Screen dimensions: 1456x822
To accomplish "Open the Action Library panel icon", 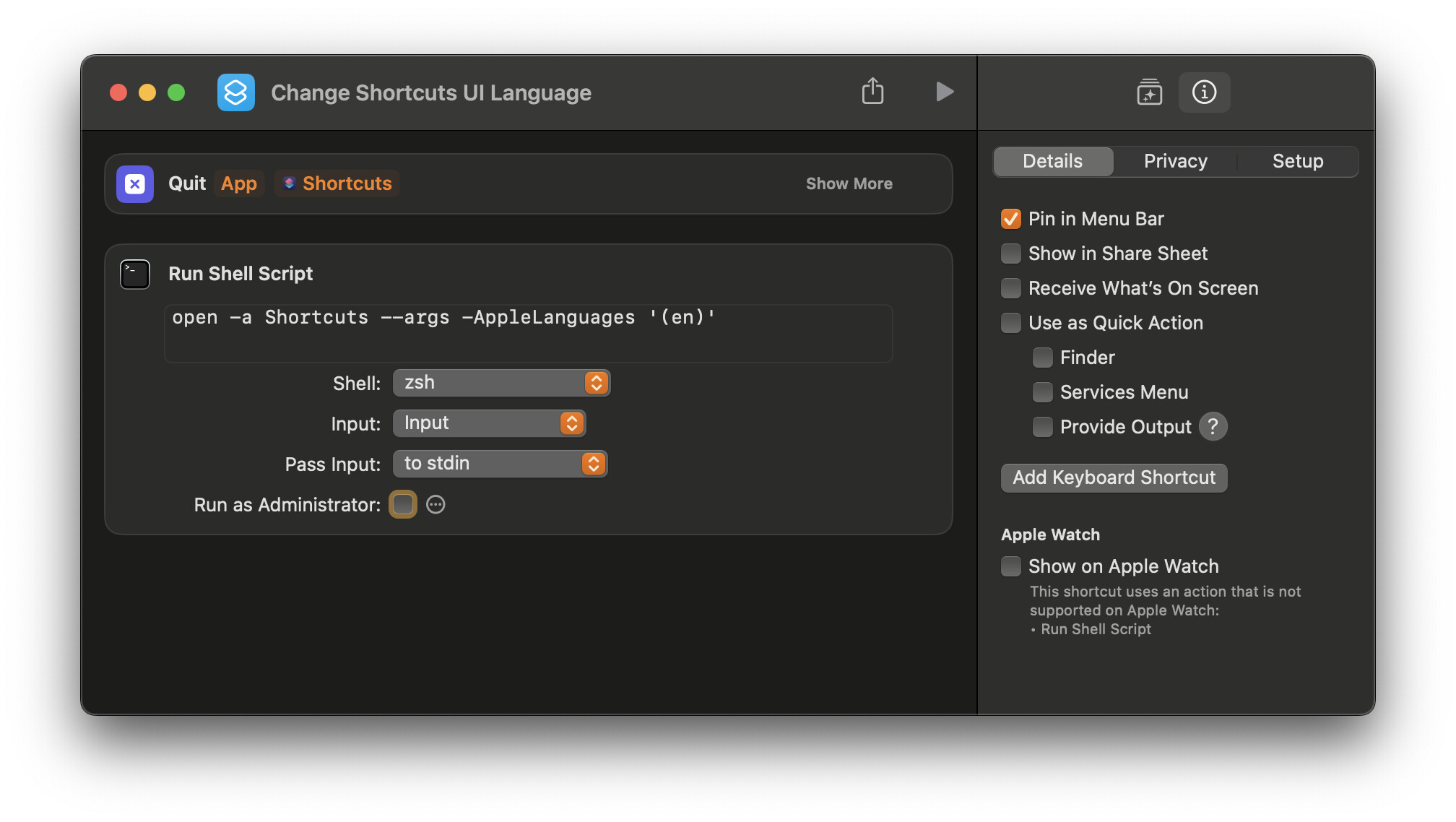I will pyautogui.click(x=1149, y=92).
